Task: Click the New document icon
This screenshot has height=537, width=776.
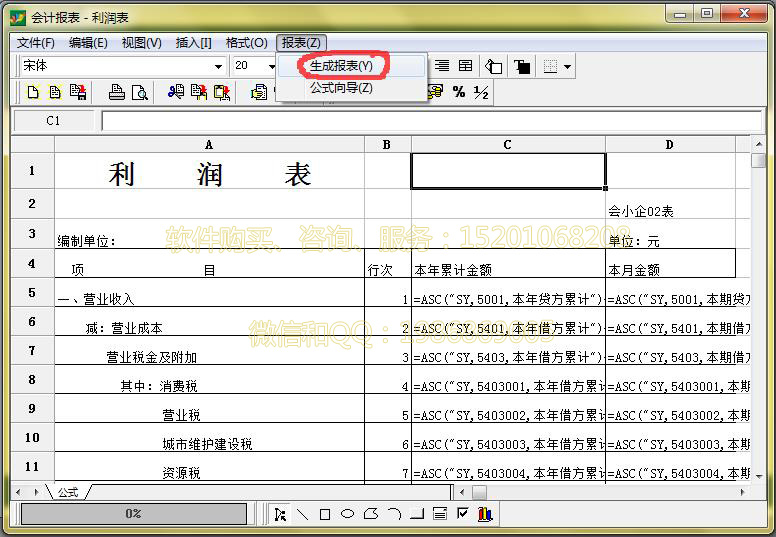Action: tap(33, 93)
